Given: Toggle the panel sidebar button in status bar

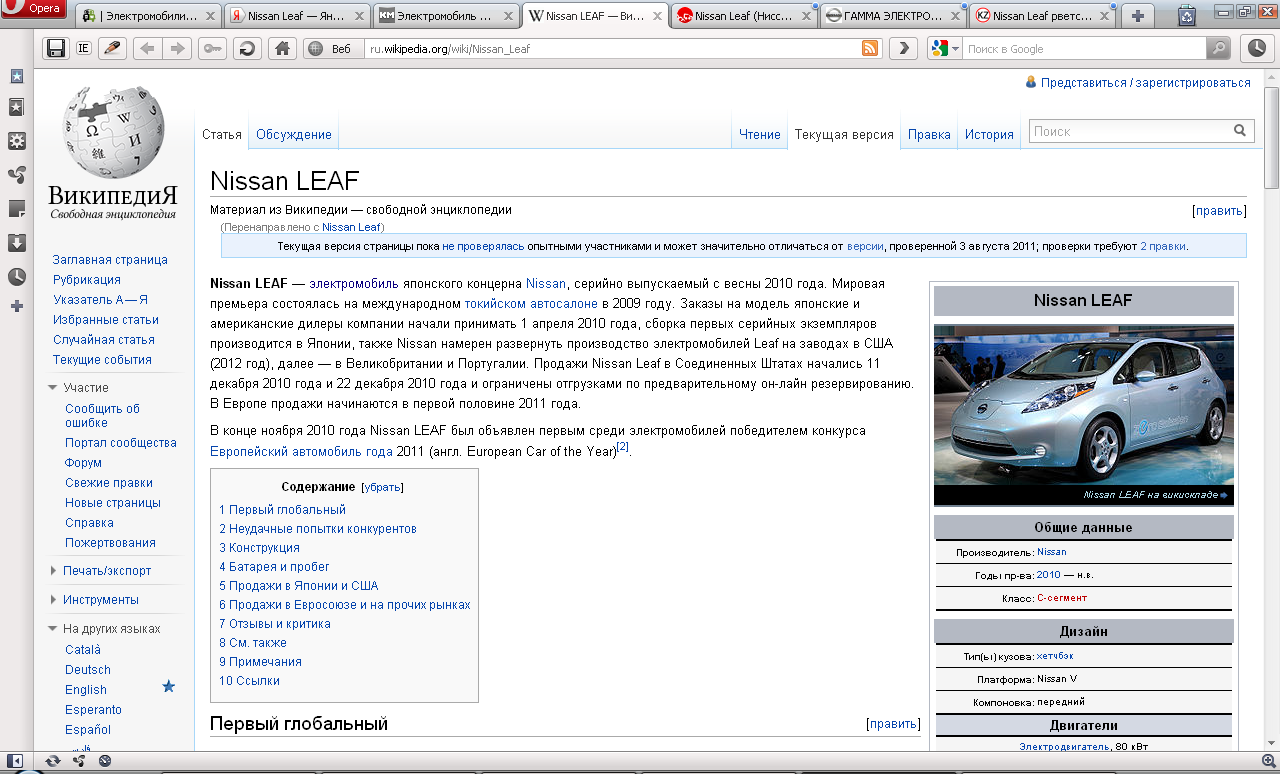Looking at the screenshot, I should [x=15, y=762].
